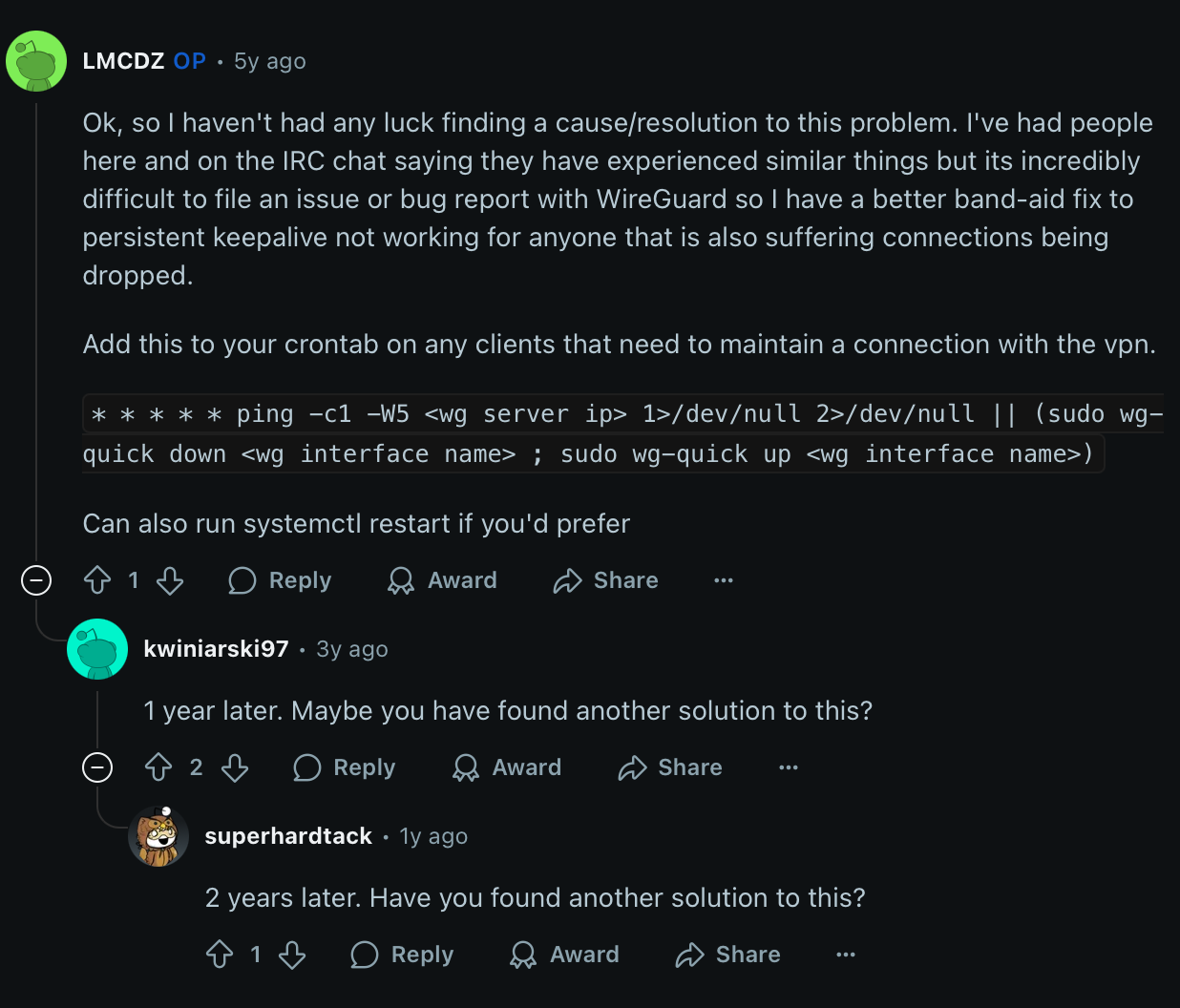Reply to LMCDZ's comment
The width and height of the screenshot is (1180, 1008).
(281, 580)
